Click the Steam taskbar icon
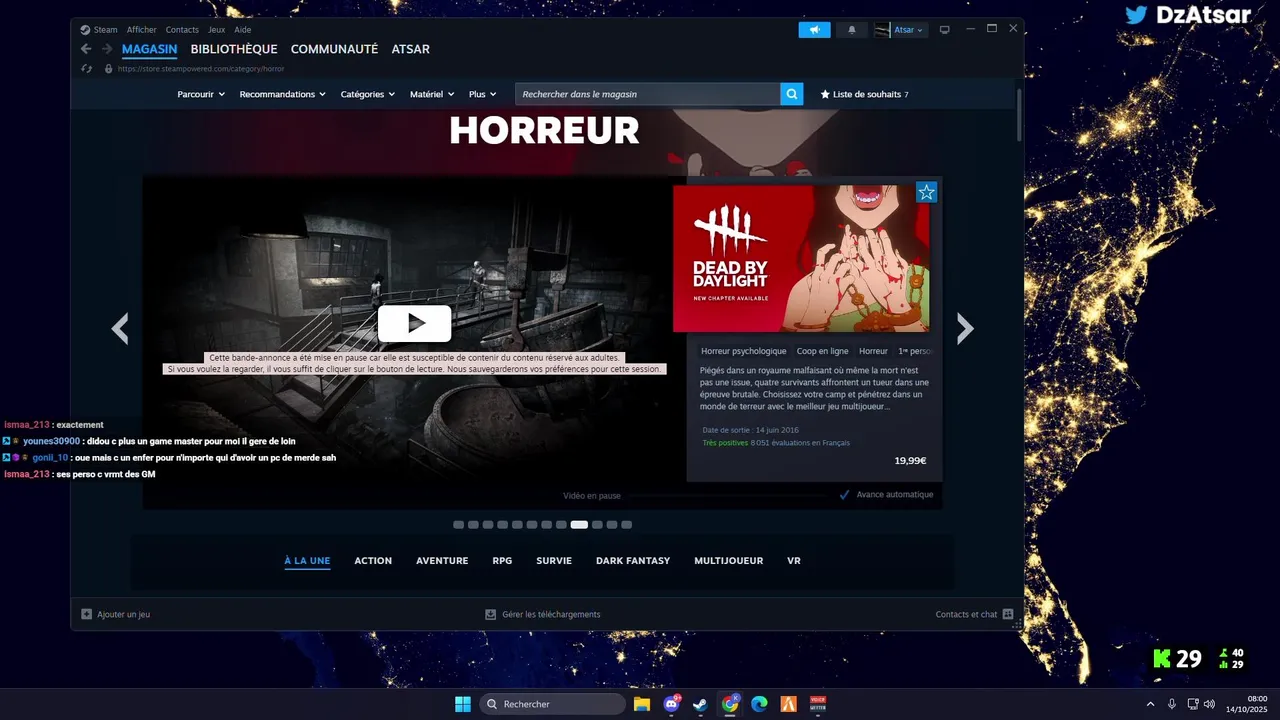The image size is (1280, 720). [x=700, y=704]
